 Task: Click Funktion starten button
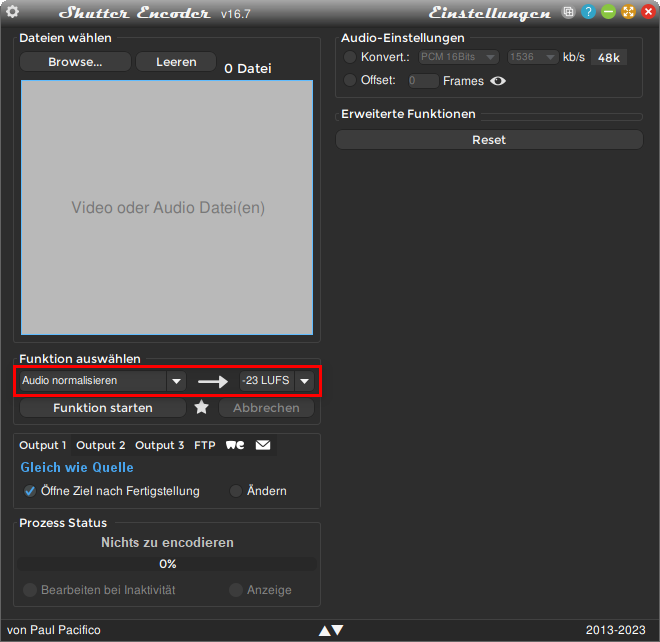coord(103,408)
